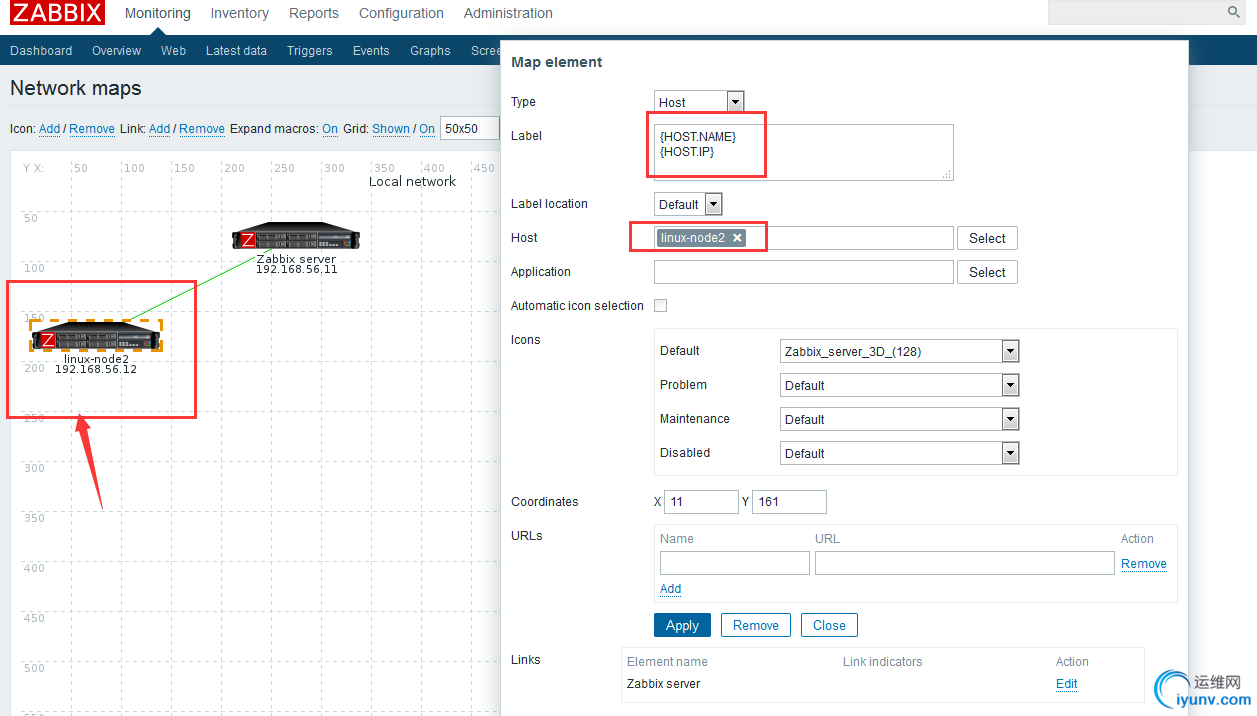
Task: Click the Apply button
Action: [683, 625]
